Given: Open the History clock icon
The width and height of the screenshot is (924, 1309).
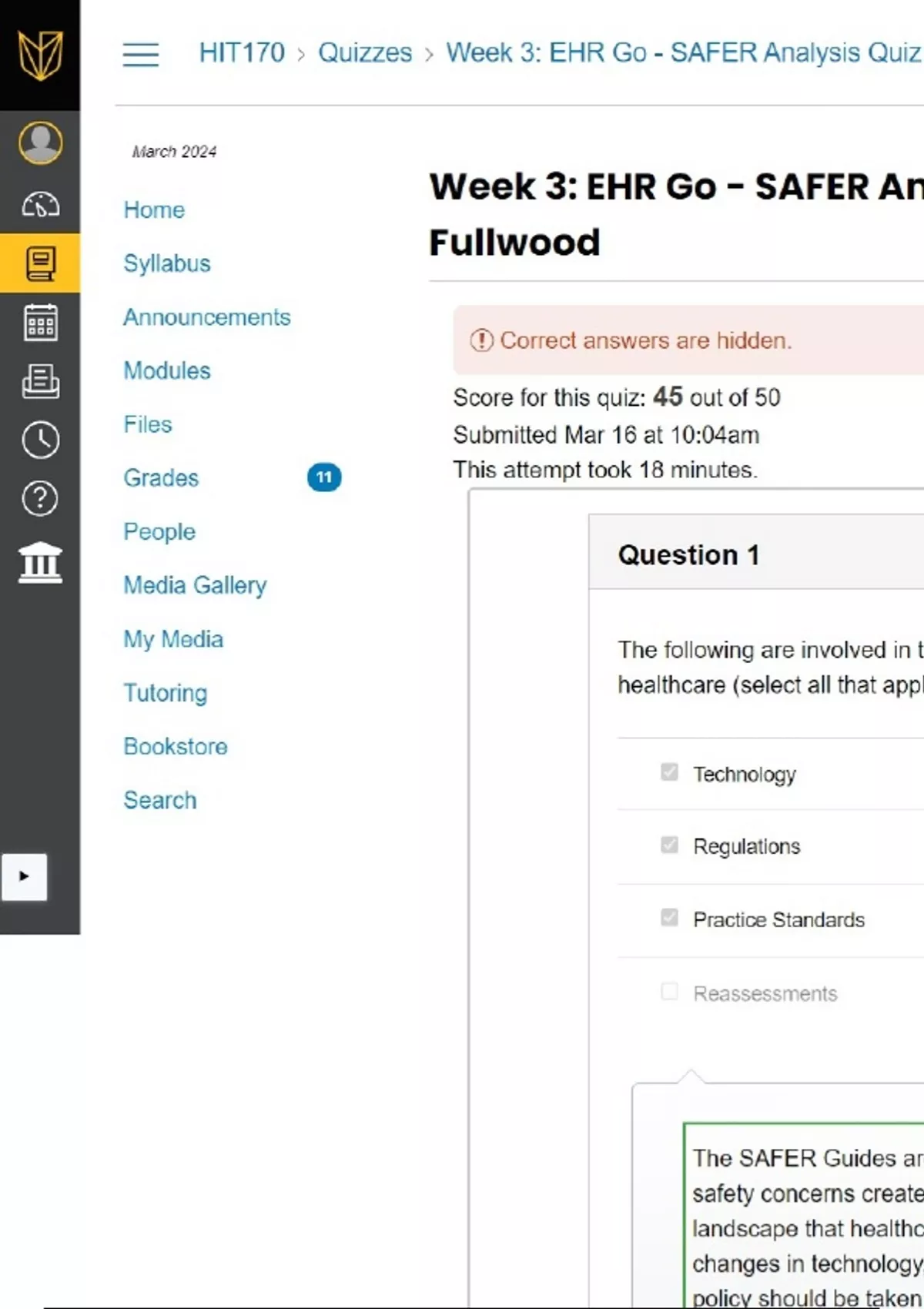Looking at the screenshot, I should pyautogui.click(x=40, y=440).
